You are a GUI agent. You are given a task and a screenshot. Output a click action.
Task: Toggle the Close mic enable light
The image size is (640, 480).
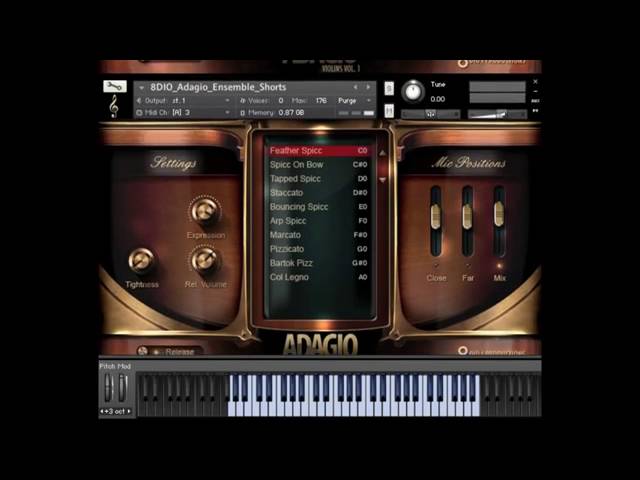pyautogui.click(x=436, y=265)
